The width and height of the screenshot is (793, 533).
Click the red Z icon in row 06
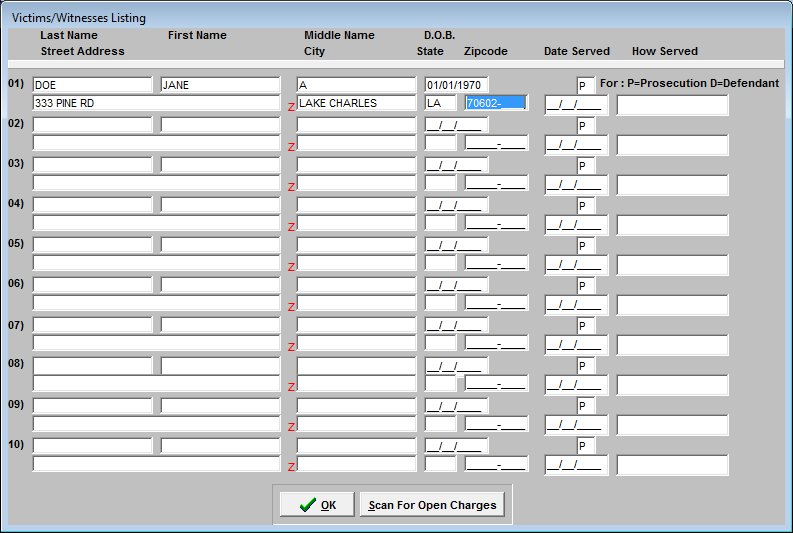point(291,307)
